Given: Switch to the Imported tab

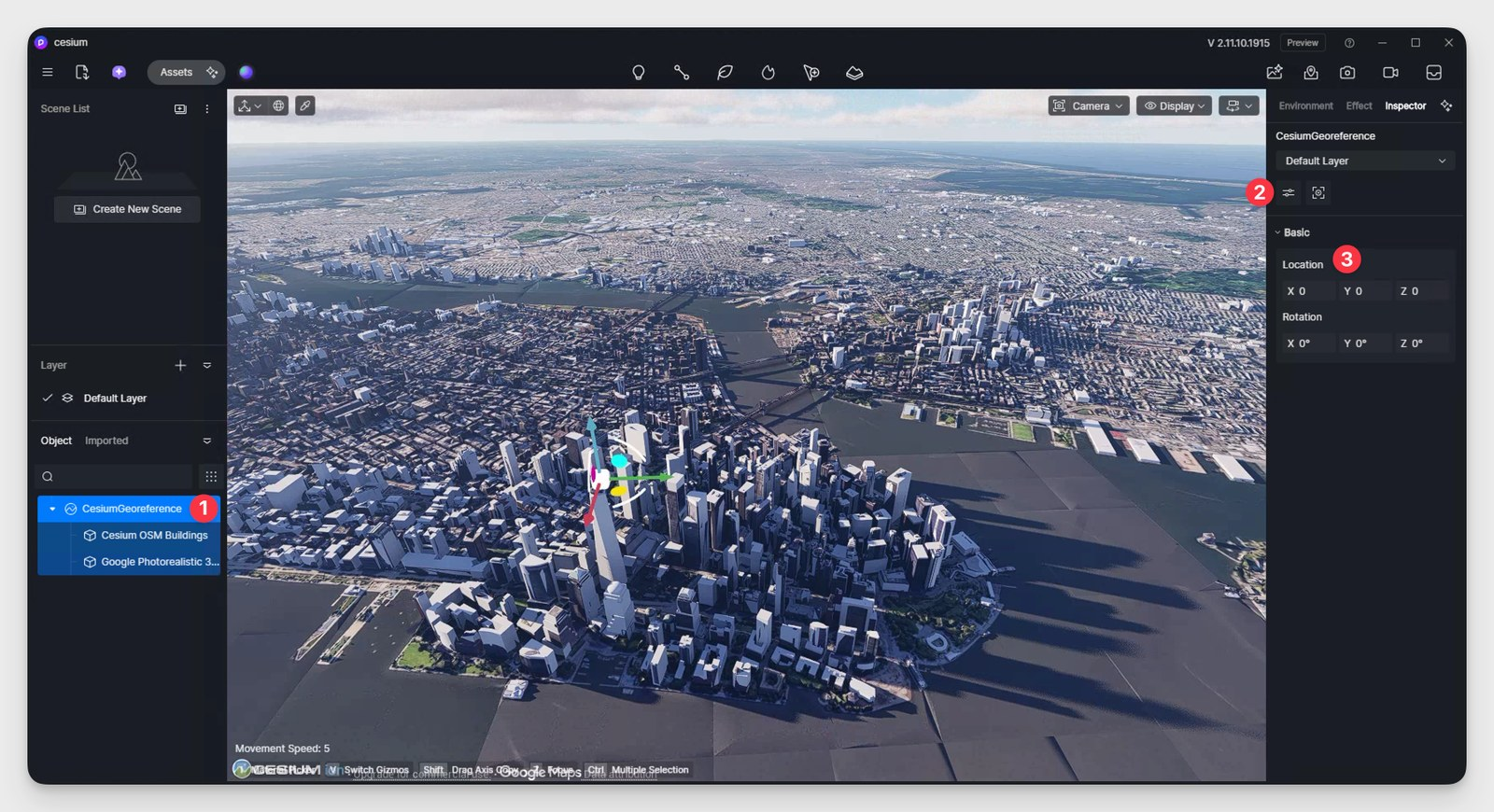Looking at the screenshot, I should (x=106, y=441).
